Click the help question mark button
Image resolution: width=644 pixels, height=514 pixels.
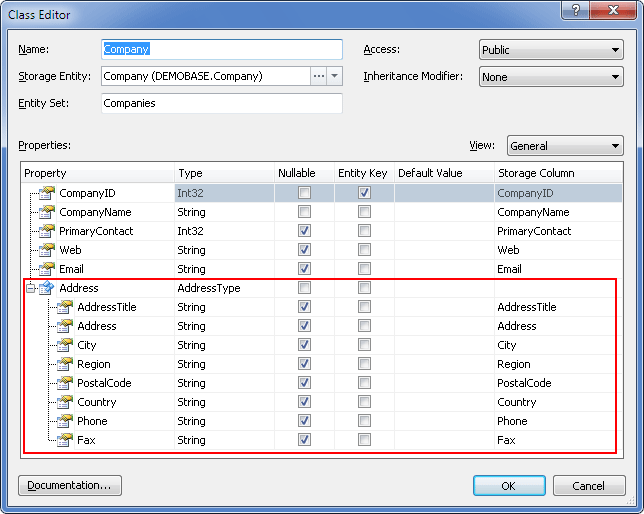click(x=575, y=10)
